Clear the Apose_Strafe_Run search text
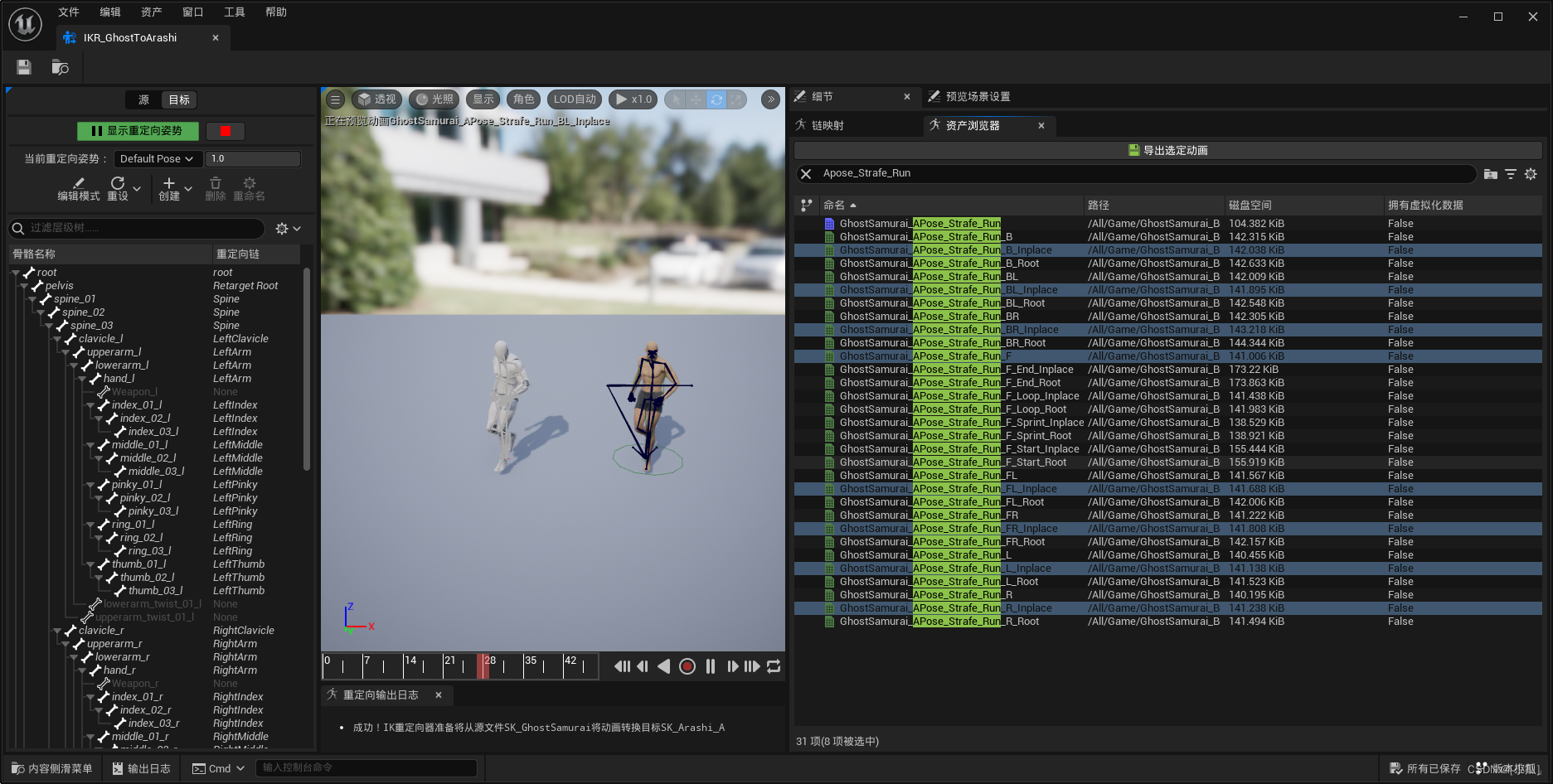This screenshot has width=1553, height=784. tap(806, 174)
